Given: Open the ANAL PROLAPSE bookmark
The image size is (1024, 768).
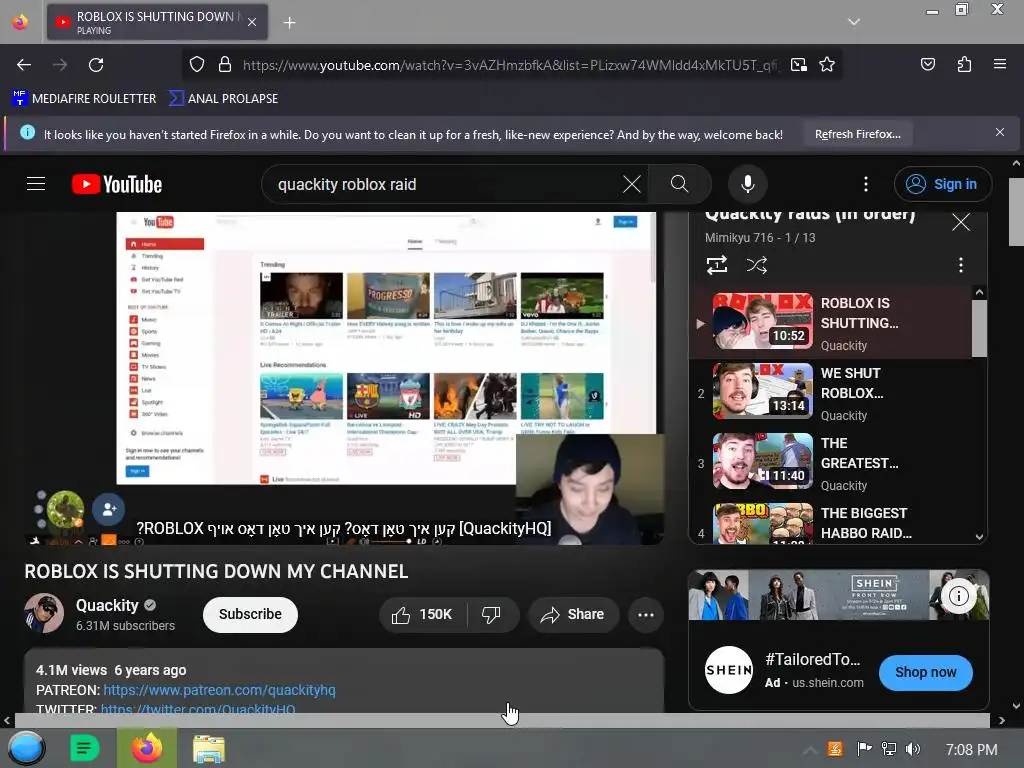Looking at the screenshot, I should (223, 99).
